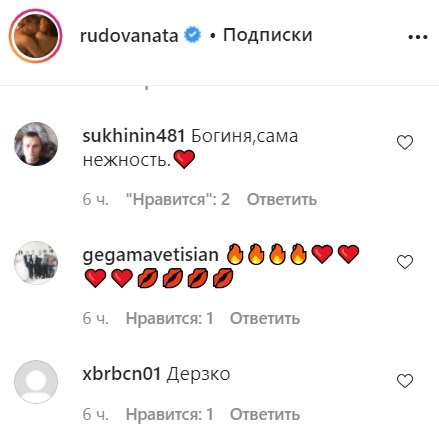
Task: Like gegamavetisian's comment with the heart icon
Action: (x=405, y=262)
